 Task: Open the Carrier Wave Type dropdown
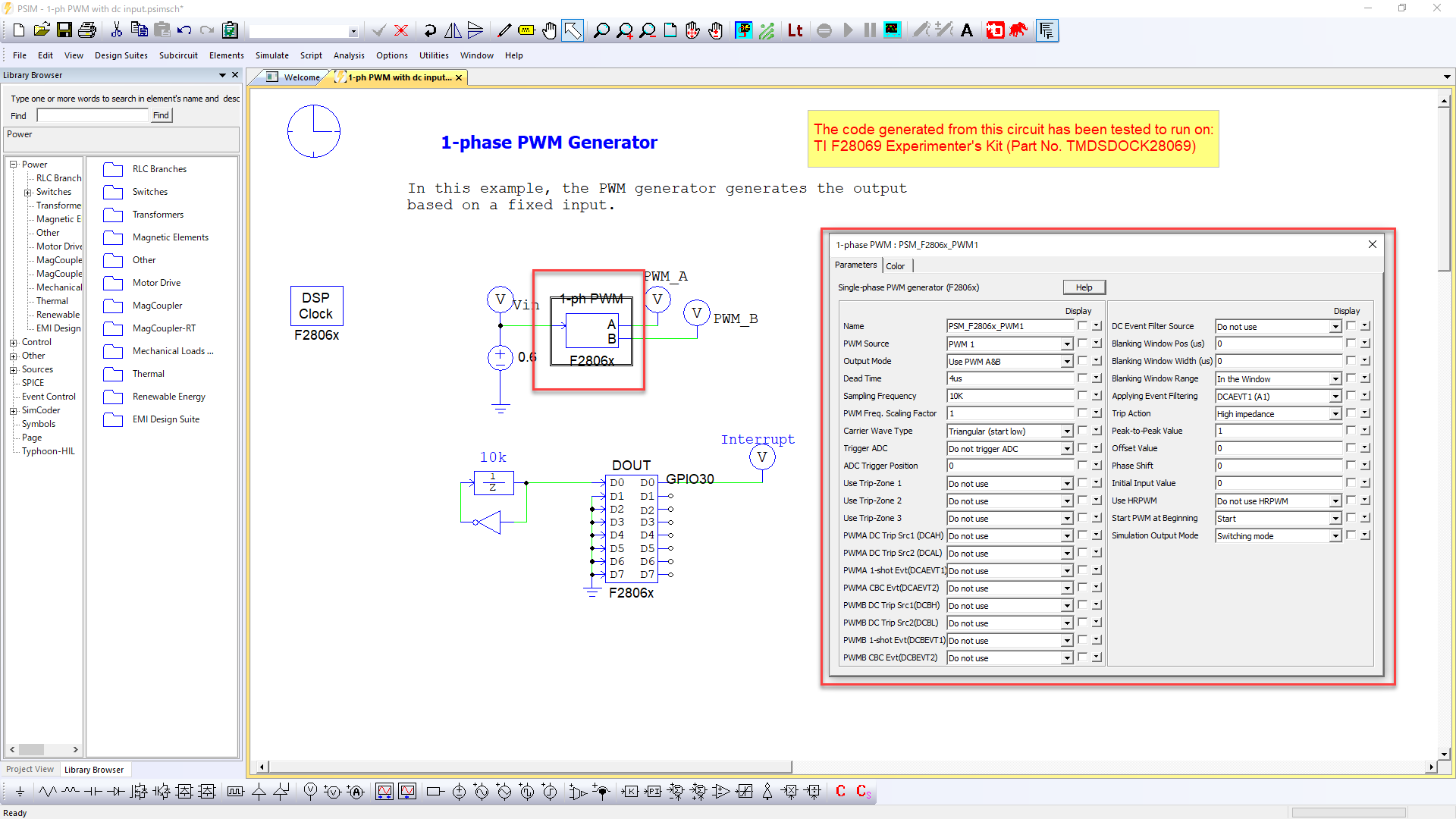[1065, 431]
